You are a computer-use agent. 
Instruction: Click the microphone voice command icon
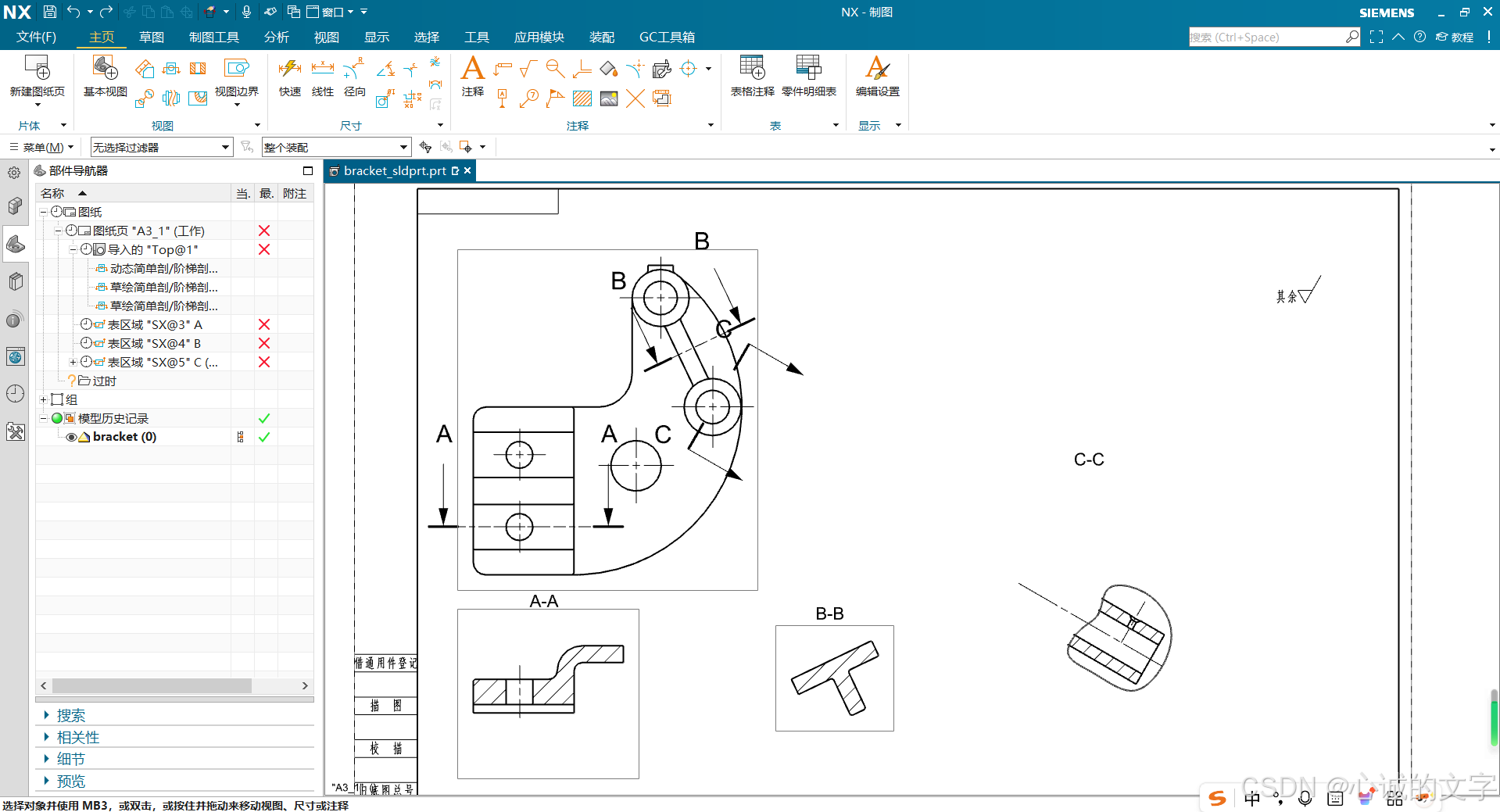click(x=246, y=12)
